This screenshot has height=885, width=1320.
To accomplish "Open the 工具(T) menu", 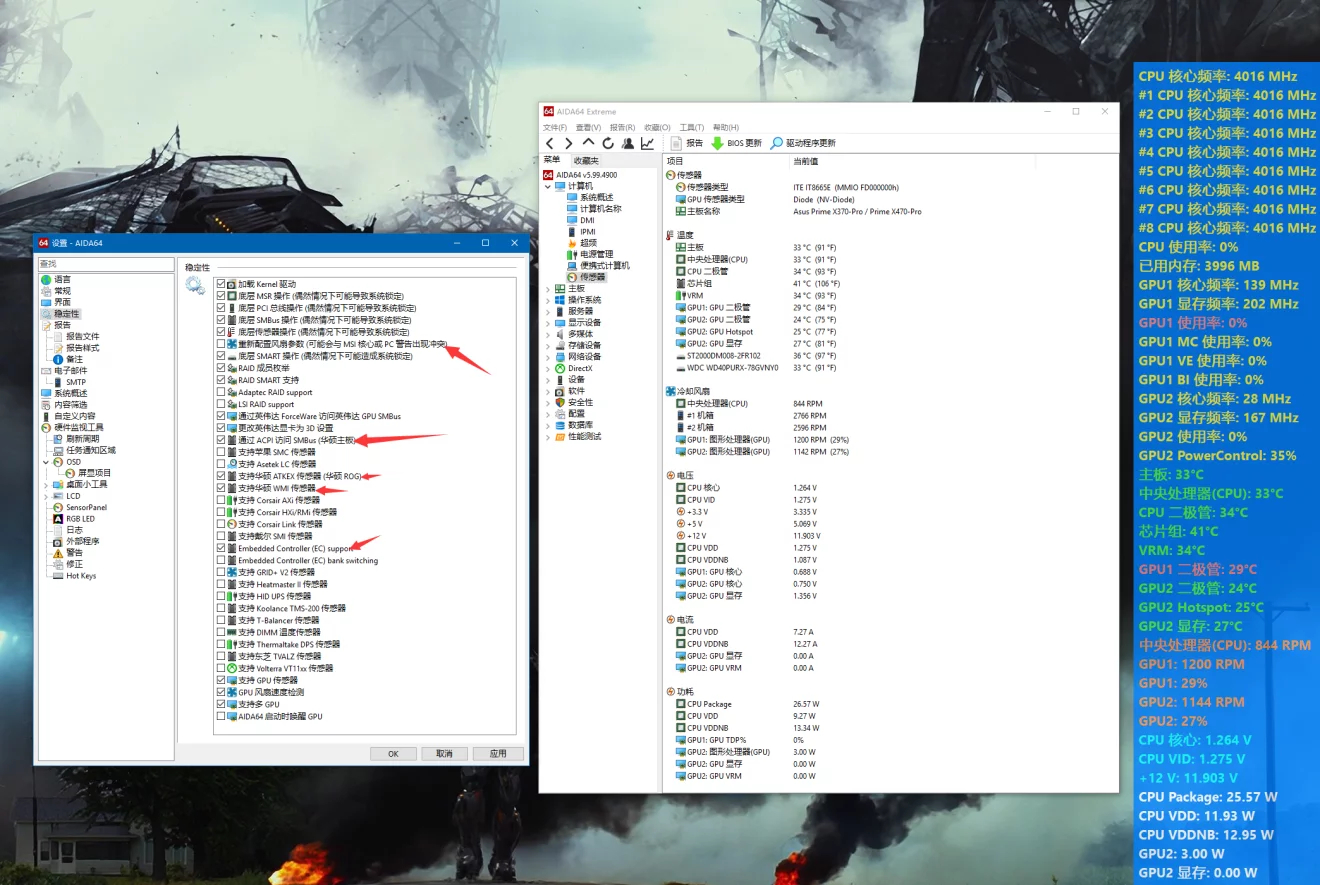I will coord(692,128).
